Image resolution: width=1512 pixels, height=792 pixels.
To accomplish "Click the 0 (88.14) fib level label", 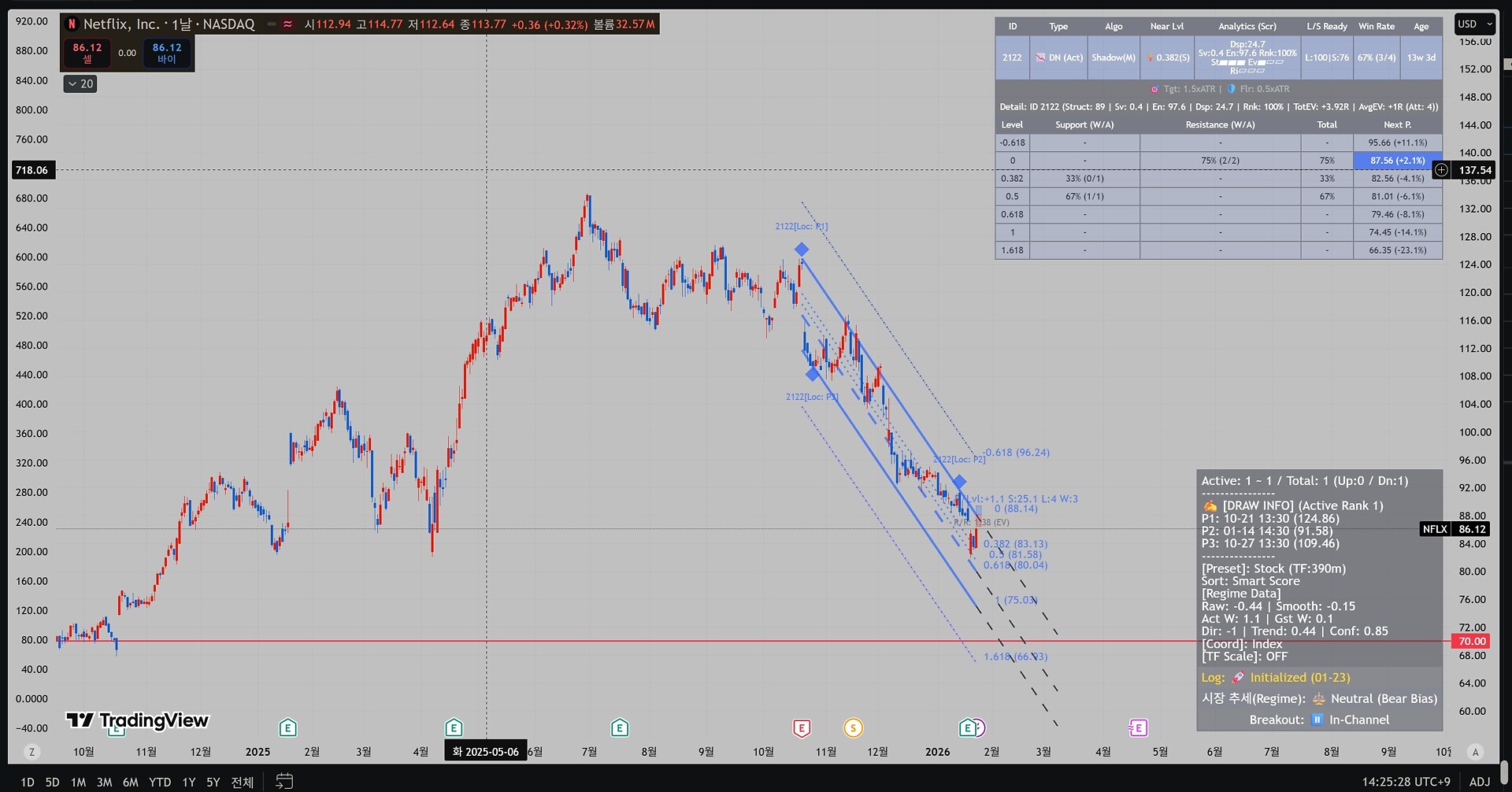I will click(1016, 509).
